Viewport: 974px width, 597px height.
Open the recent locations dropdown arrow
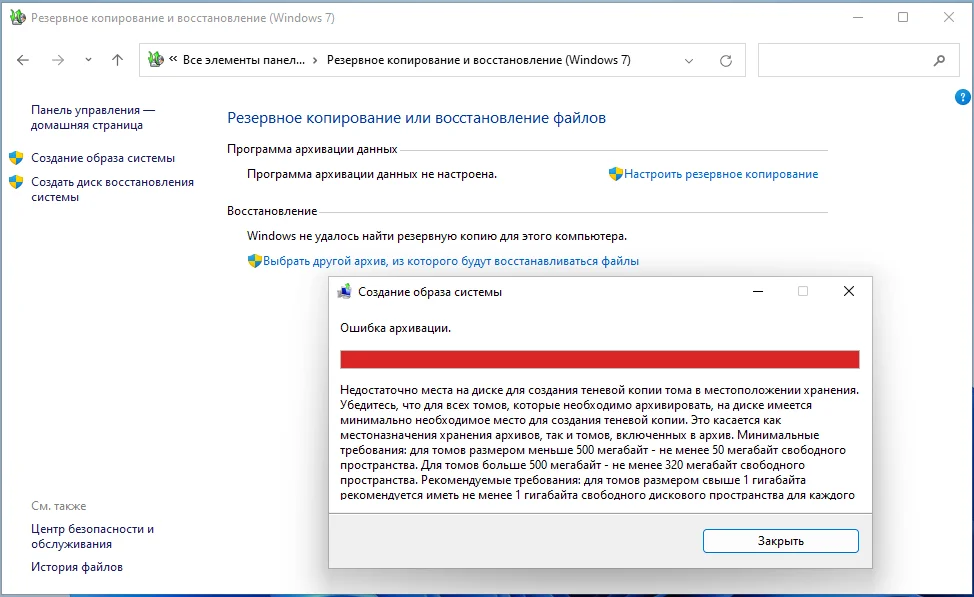[88, 60]
